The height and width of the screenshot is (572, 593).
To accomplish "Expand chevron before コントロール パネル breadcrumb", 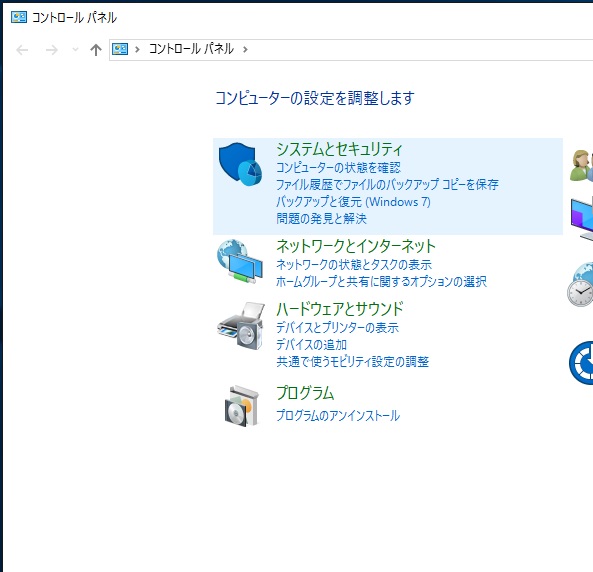I will coord(137,49).
